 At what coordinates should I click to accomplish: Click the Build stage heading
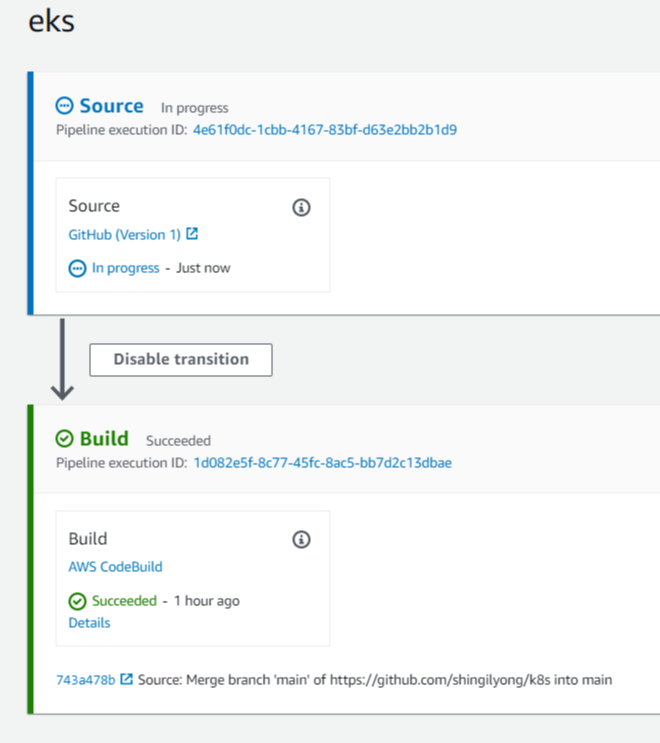[x=104, y=438]
